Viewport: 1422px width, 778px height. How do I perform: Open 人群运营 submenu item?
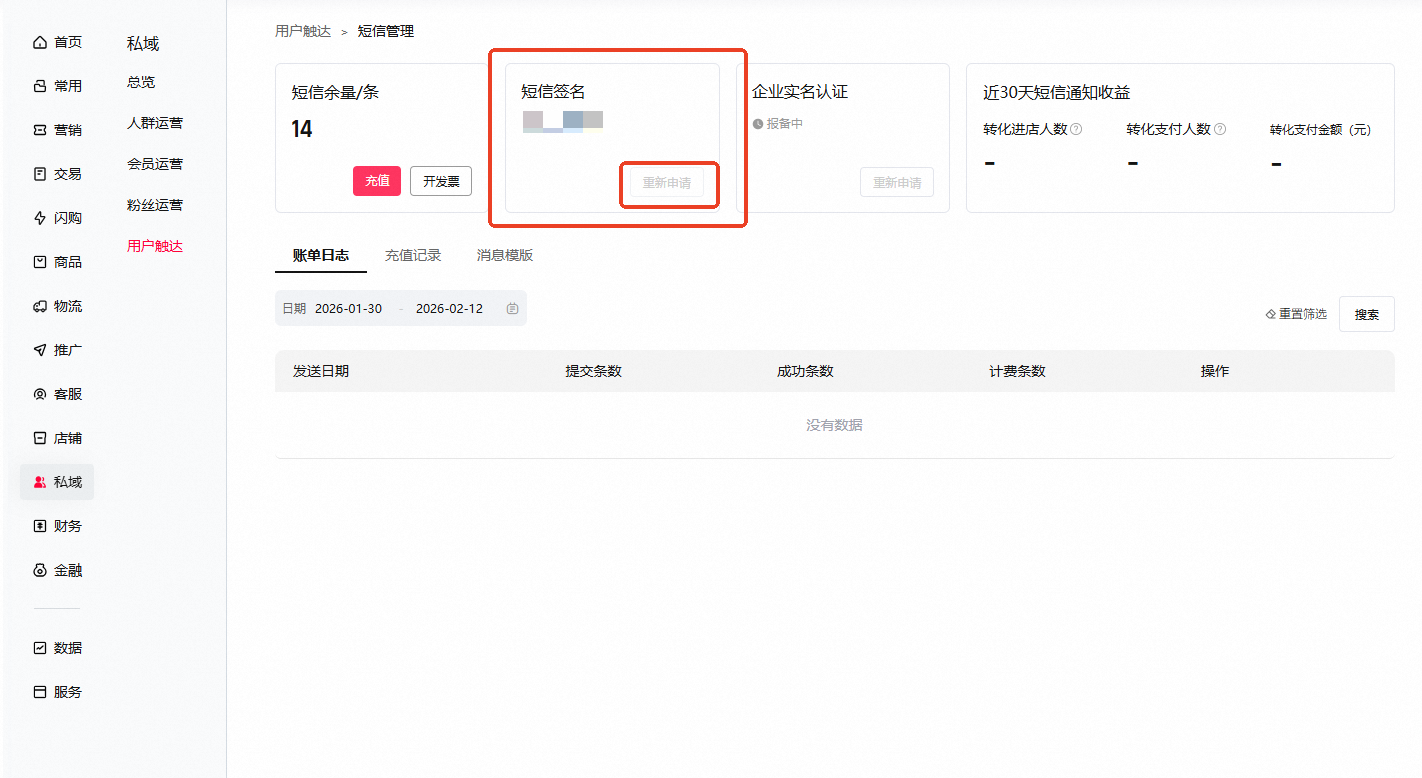[155, 123]
